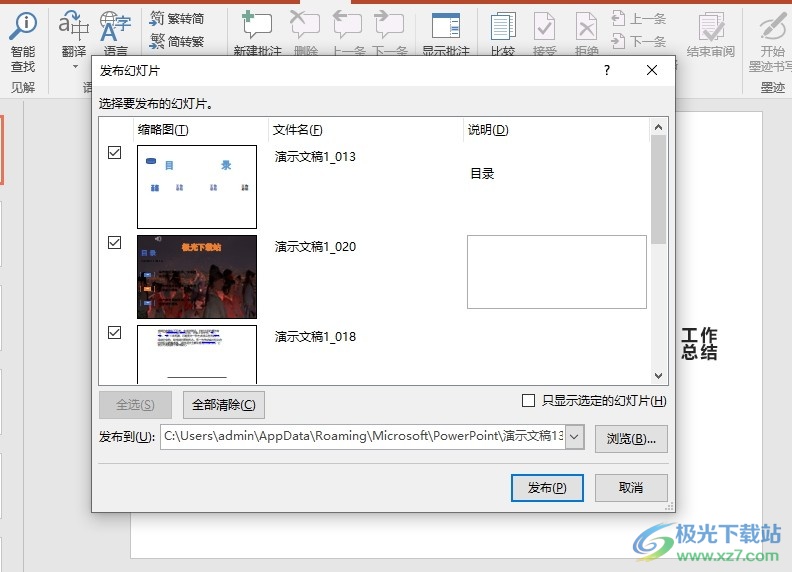Close the 发布幻灯片 dialog

pyautogui.click(x=652, y=70)
